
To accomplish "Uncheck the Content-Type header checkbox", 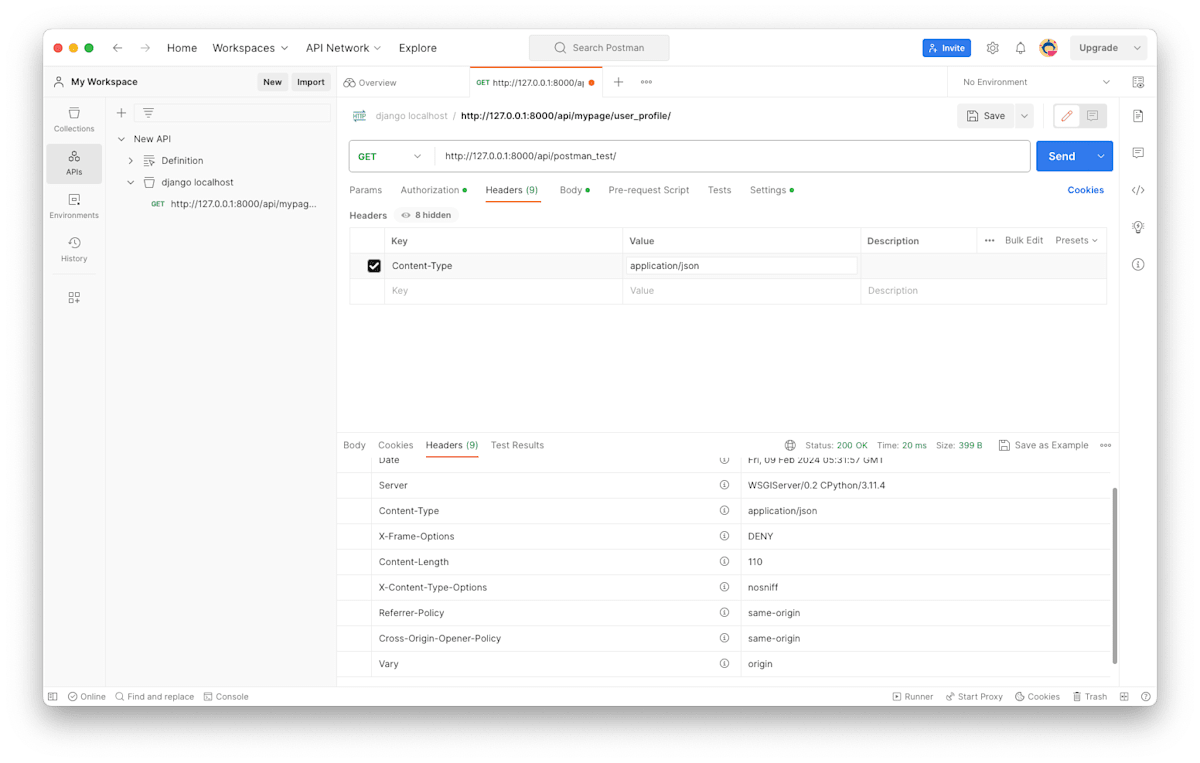I will tap(374, 266).
